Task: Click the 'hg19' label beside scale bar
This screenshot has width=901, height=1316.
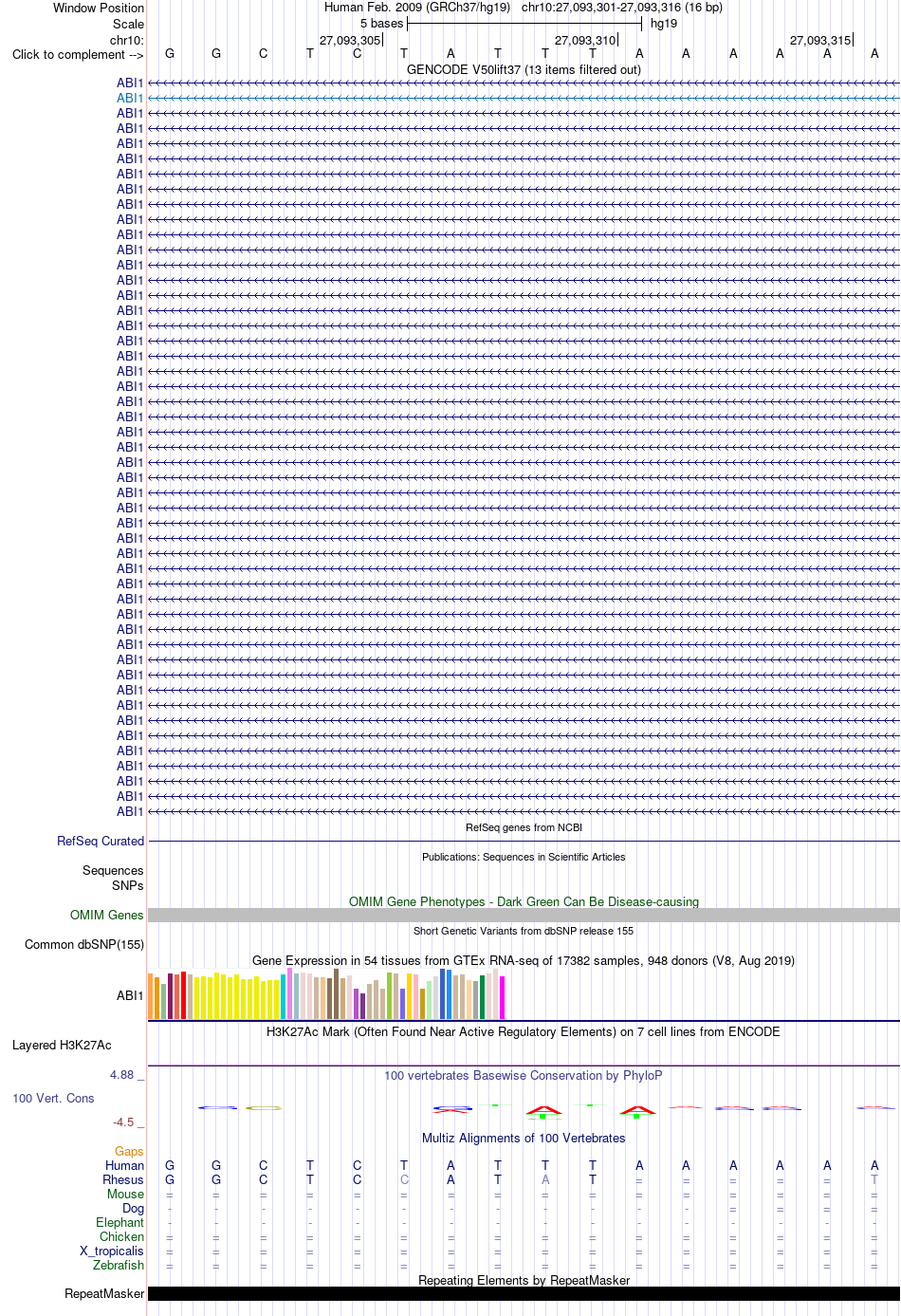Action: 664,23
